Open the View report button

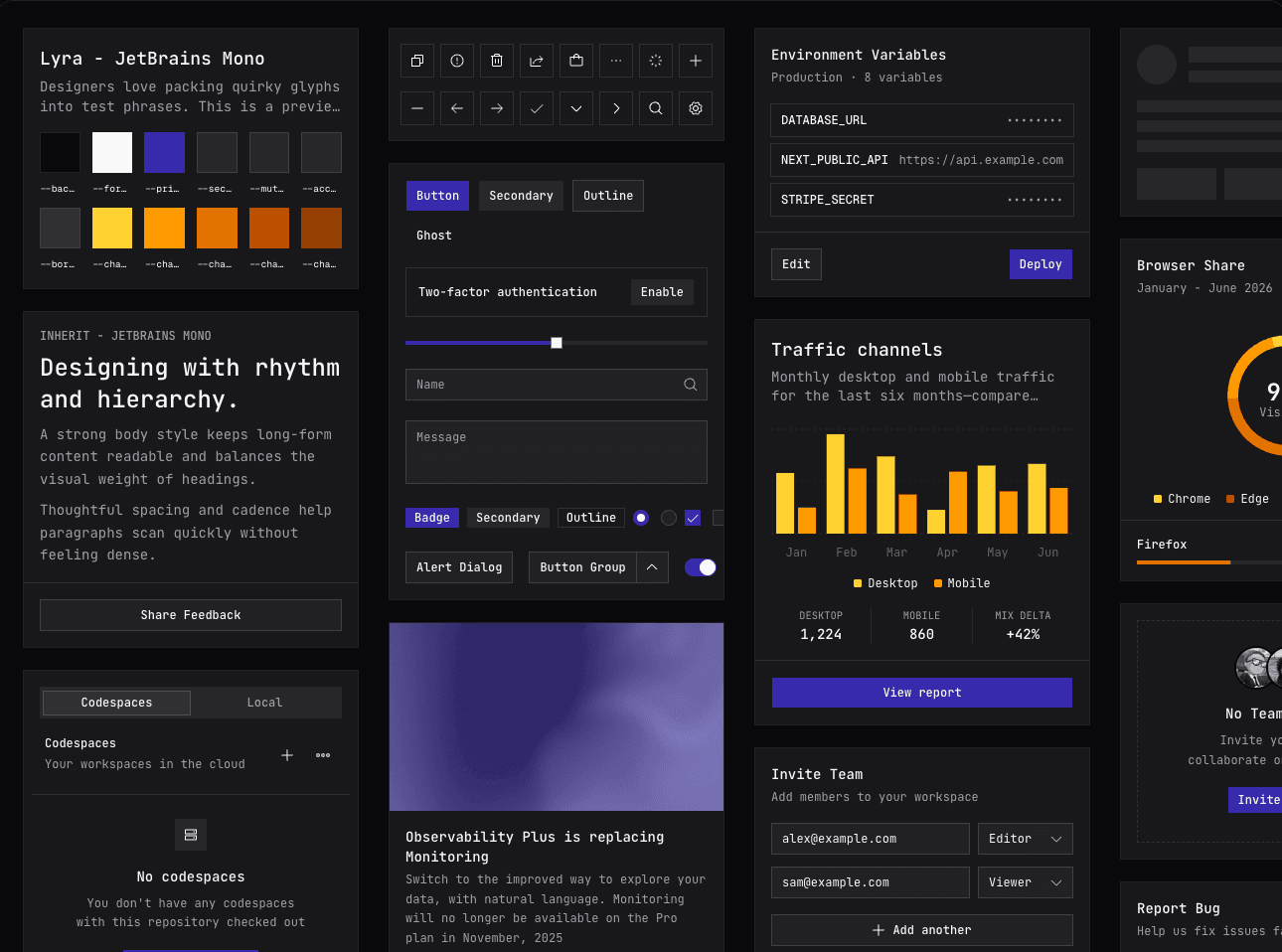point(922,693)
